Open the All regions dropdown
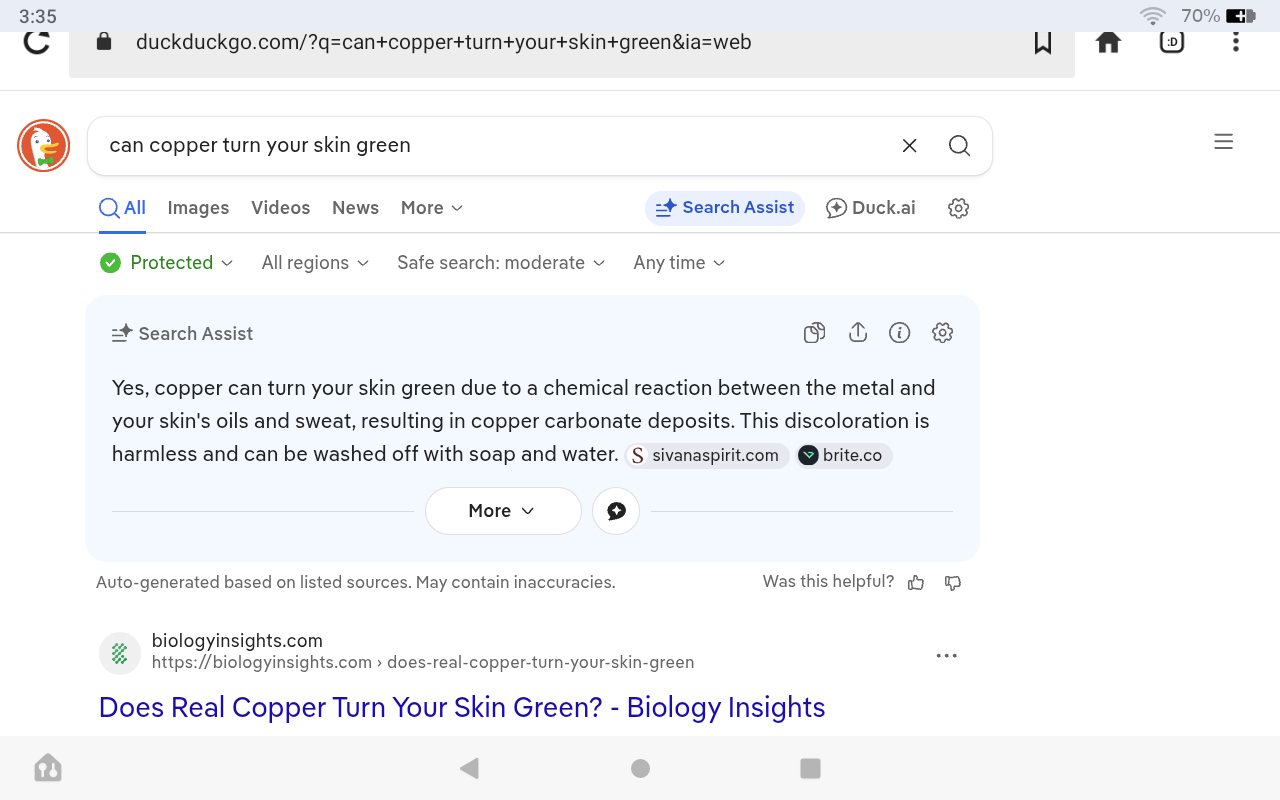This screenshot has width=1280, height=800. tap(315, 263)
